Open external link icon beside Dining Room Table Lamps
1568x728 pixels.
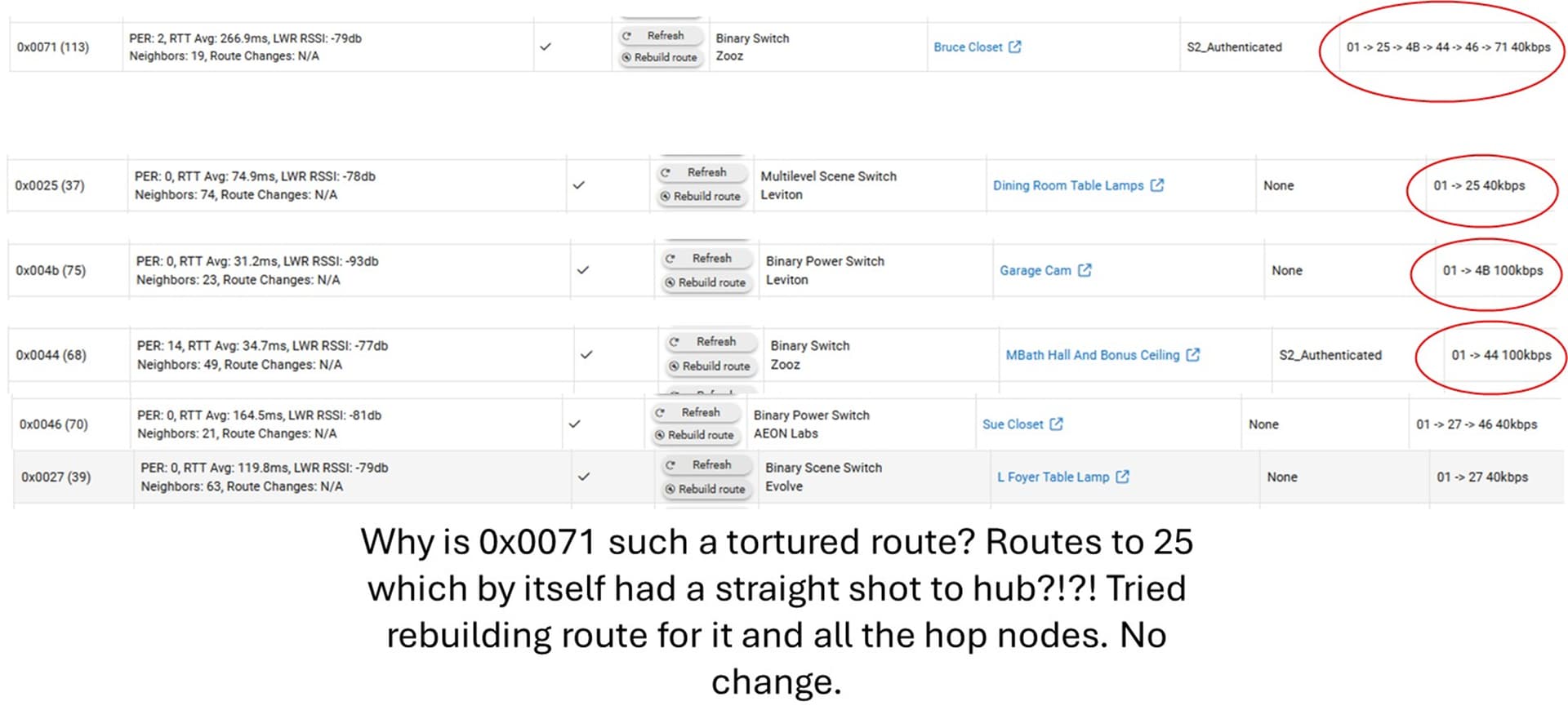(1156, 185)
